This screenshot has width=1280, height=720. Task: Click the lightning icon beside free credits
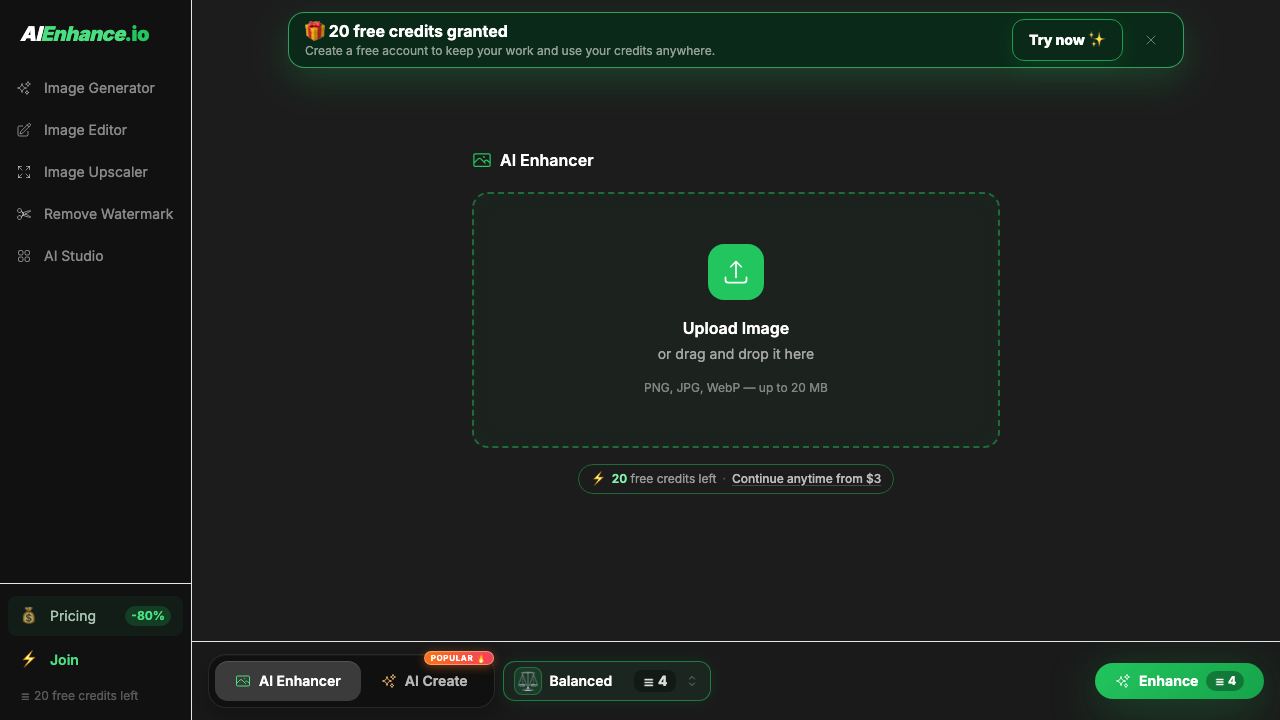pos(598,478)
